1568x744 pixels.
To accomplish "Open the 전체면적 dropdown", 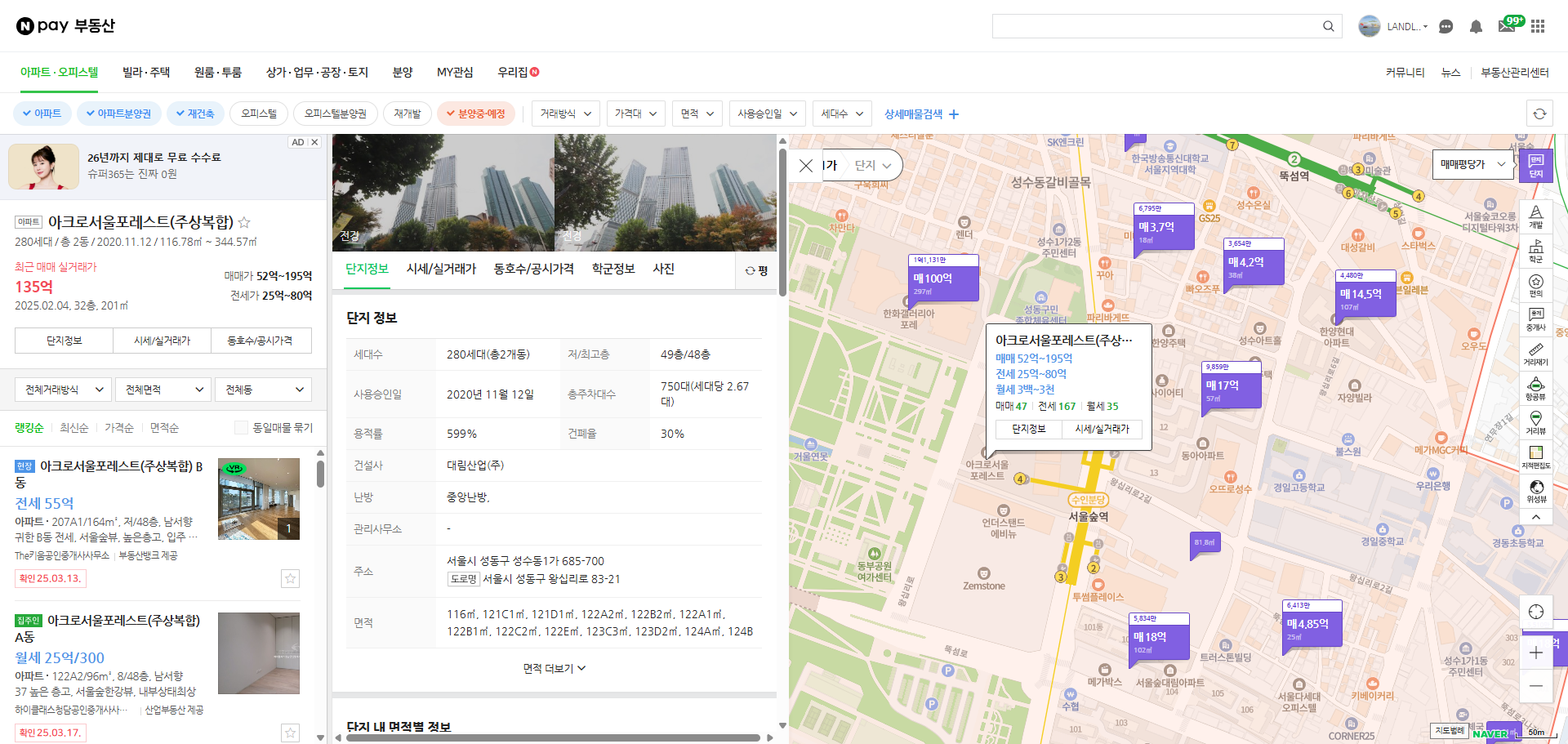I will [x=163, y=390].
